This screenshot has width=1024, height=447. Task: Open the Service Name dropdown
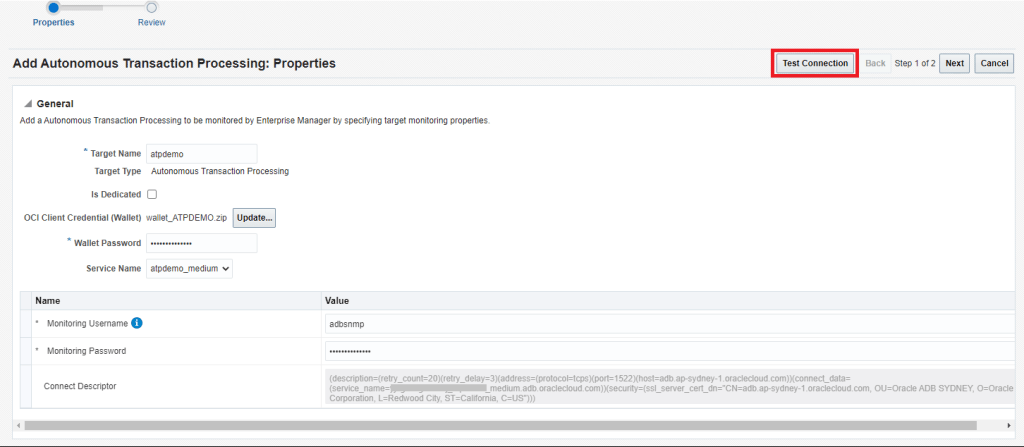[189, 268]
